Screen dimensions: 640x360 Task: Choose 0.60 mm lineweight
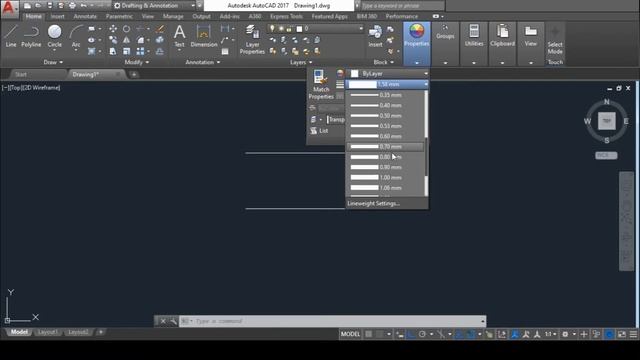click(x=386, y=136)
